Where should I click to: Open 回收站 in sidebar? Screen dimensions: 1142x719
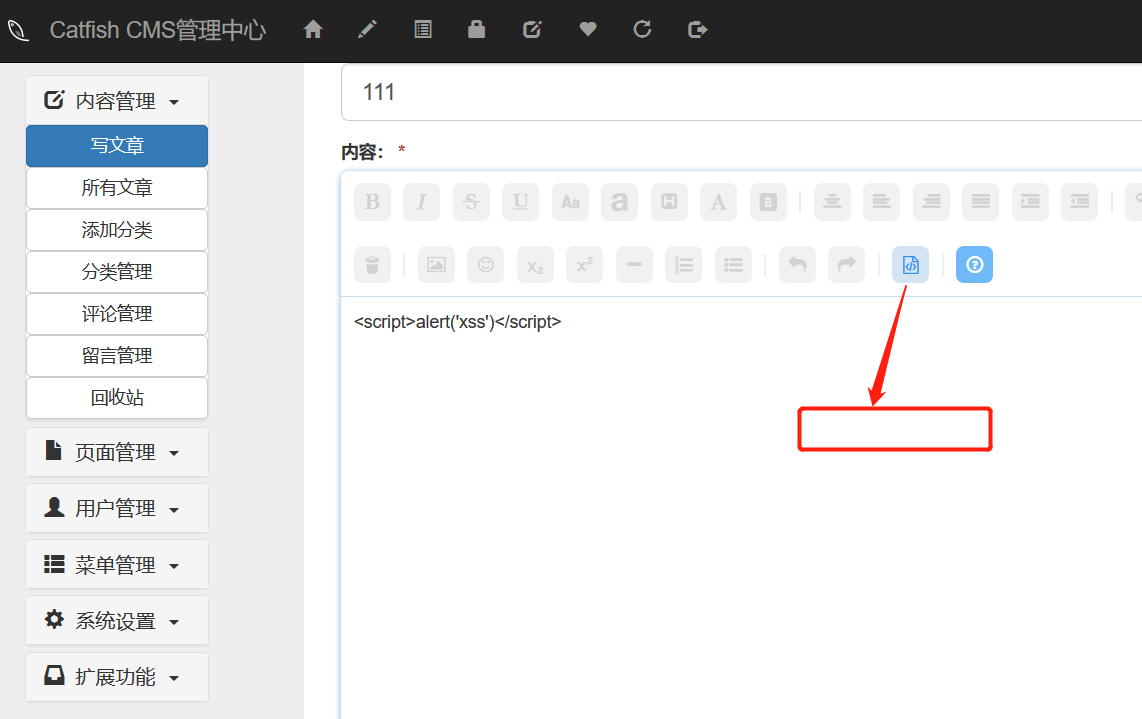(x=117, y=398)
